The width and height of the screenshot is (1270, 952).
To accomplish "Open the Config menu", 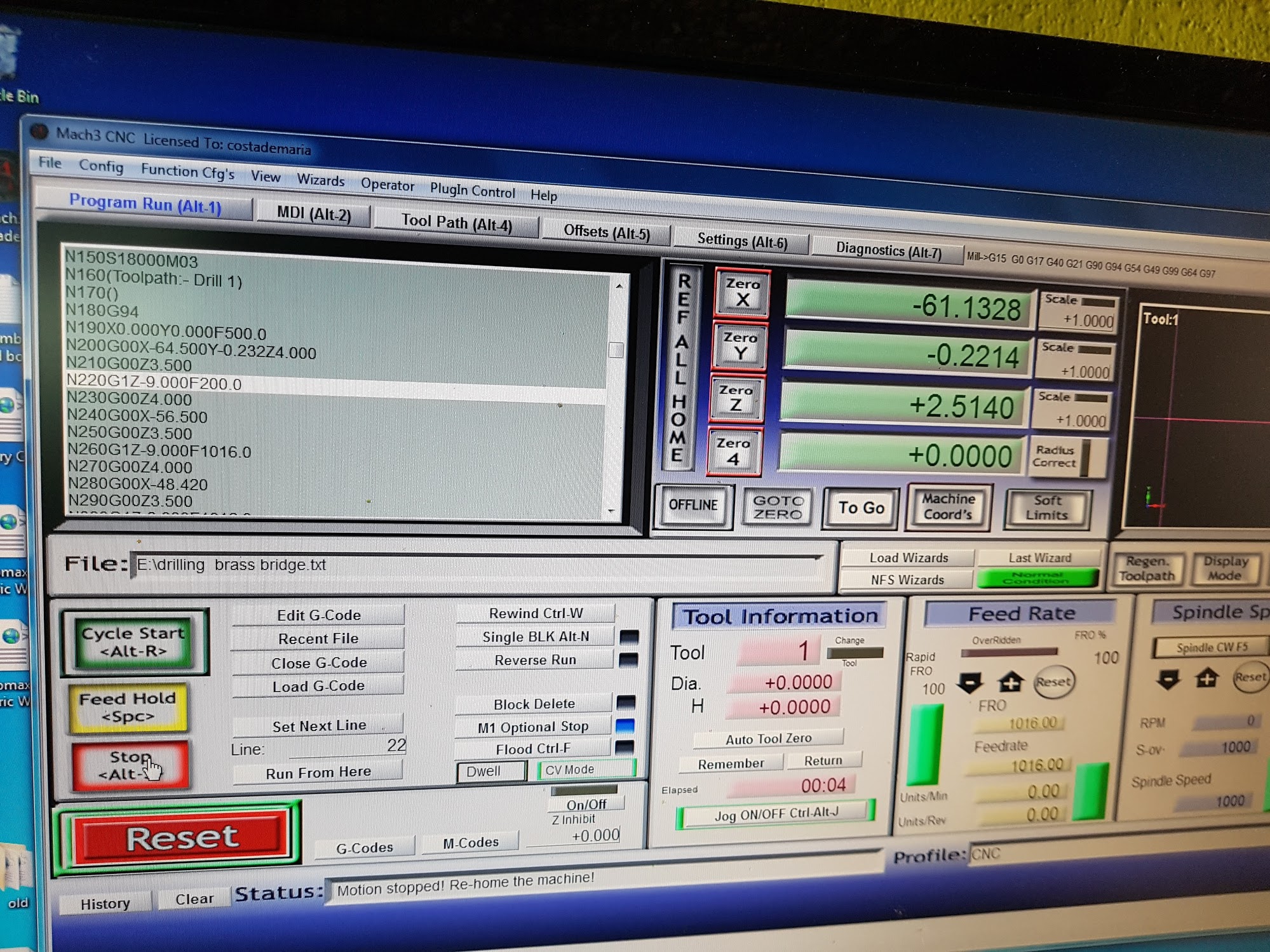I will point(101,166).
